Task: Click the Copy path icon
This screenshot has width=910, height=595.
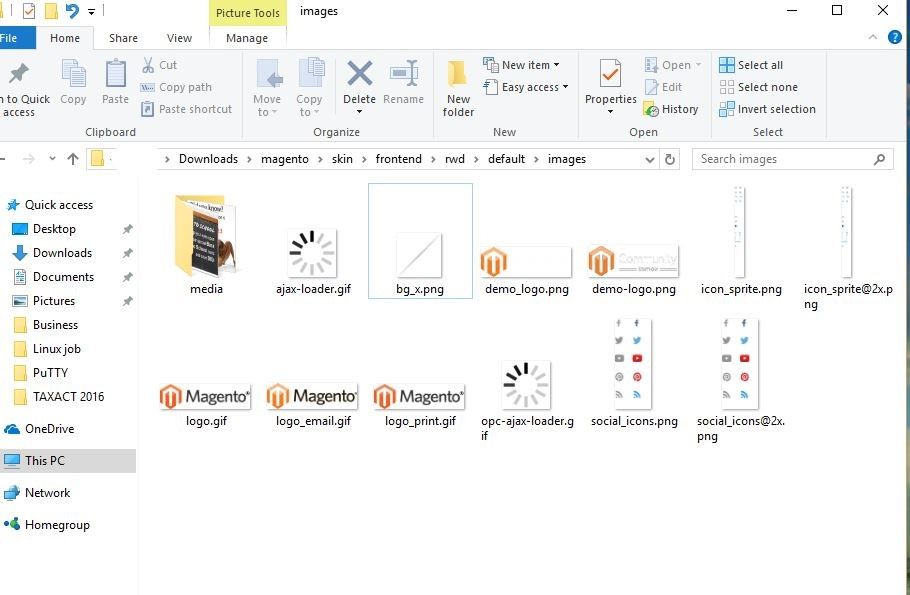Action: (147, 87)
